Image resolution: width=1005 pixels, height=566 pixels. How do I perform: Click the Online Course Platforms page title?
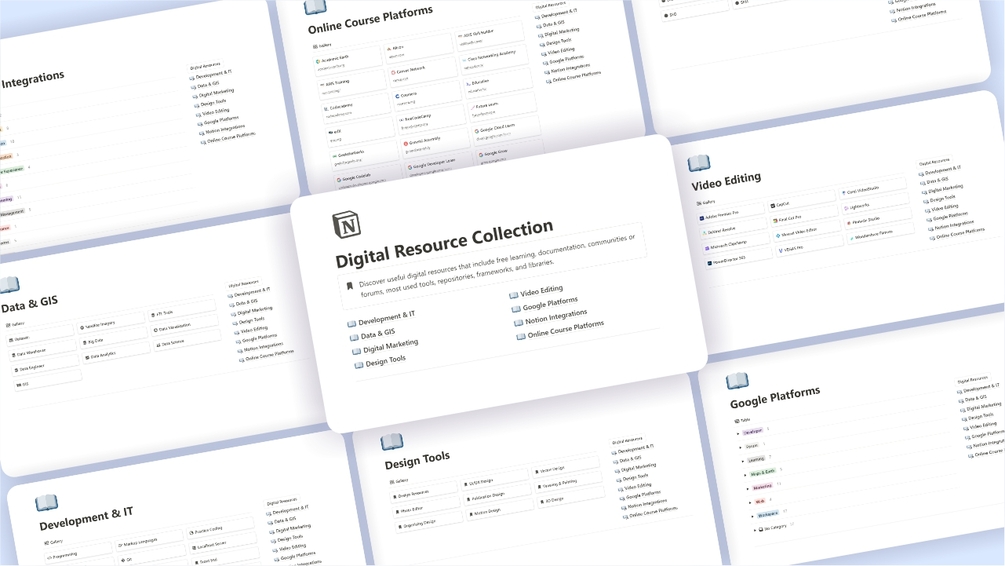370,19
